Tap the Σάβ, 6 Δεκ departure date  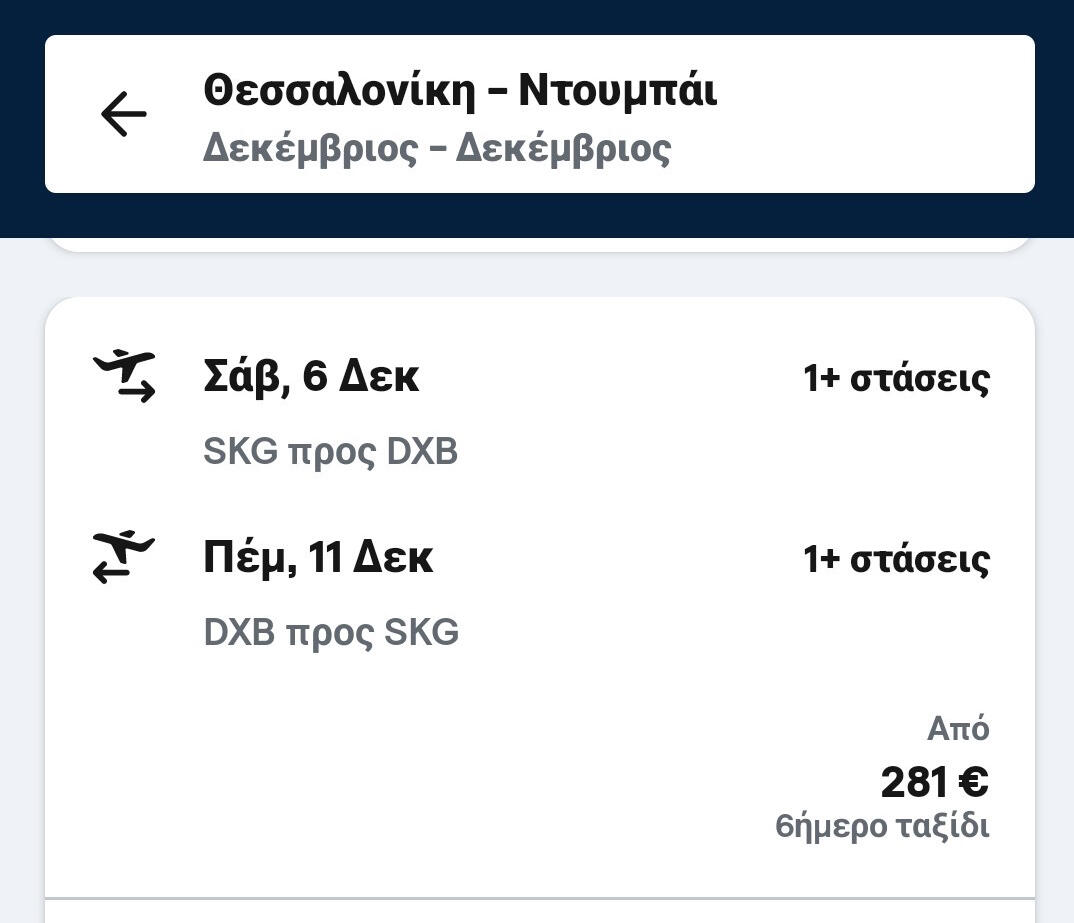[x=311, y=377]
